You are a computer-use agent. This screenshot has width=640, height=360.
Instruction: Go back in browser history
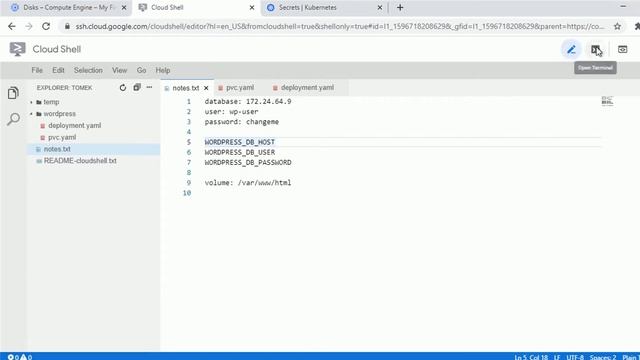tap(11, 27)
